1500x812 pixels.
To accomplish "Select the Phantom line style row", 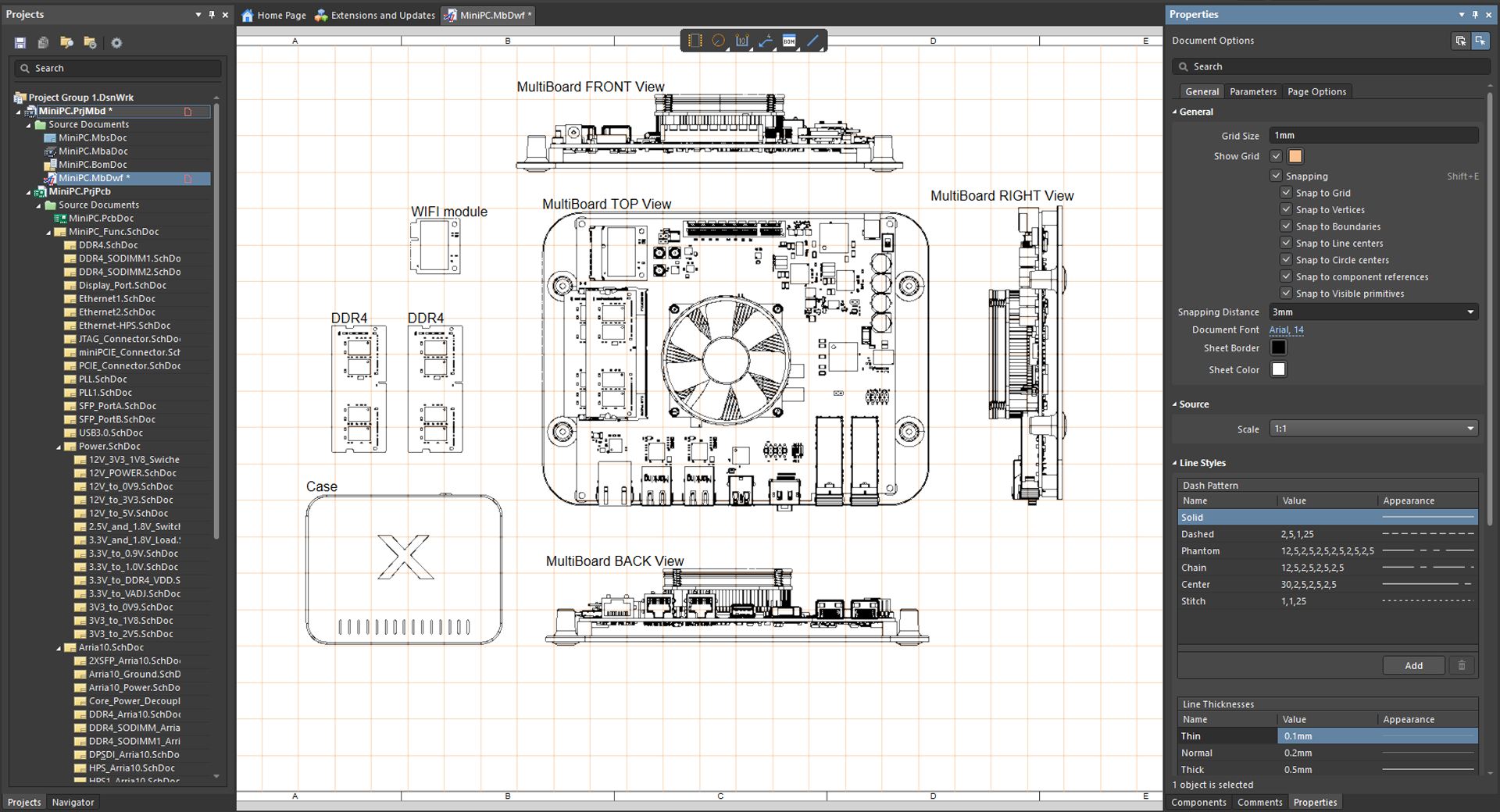I will 1327,551.
